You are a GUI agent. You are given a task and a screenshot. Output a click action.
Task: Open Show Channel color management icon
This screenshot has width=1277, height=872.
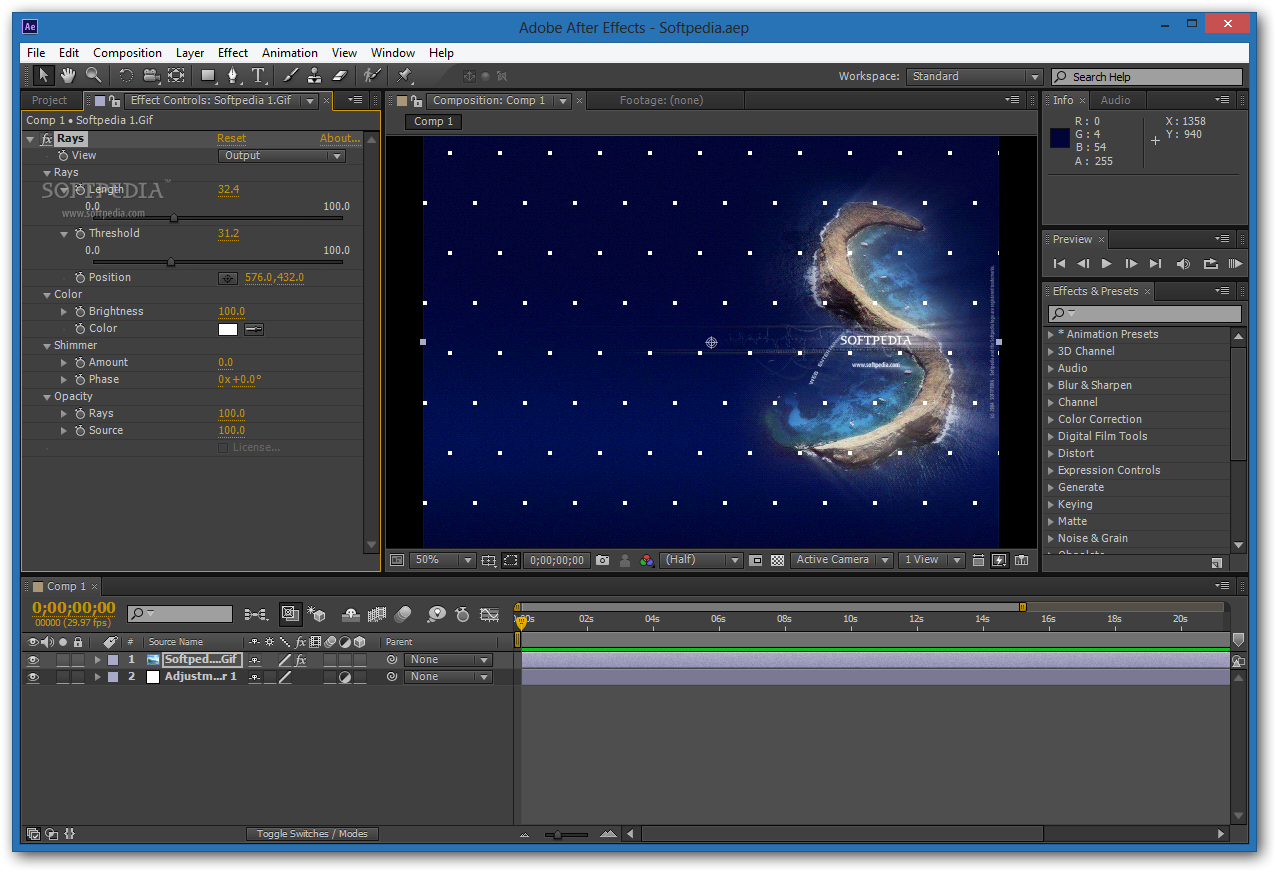(x=647, y=560)
